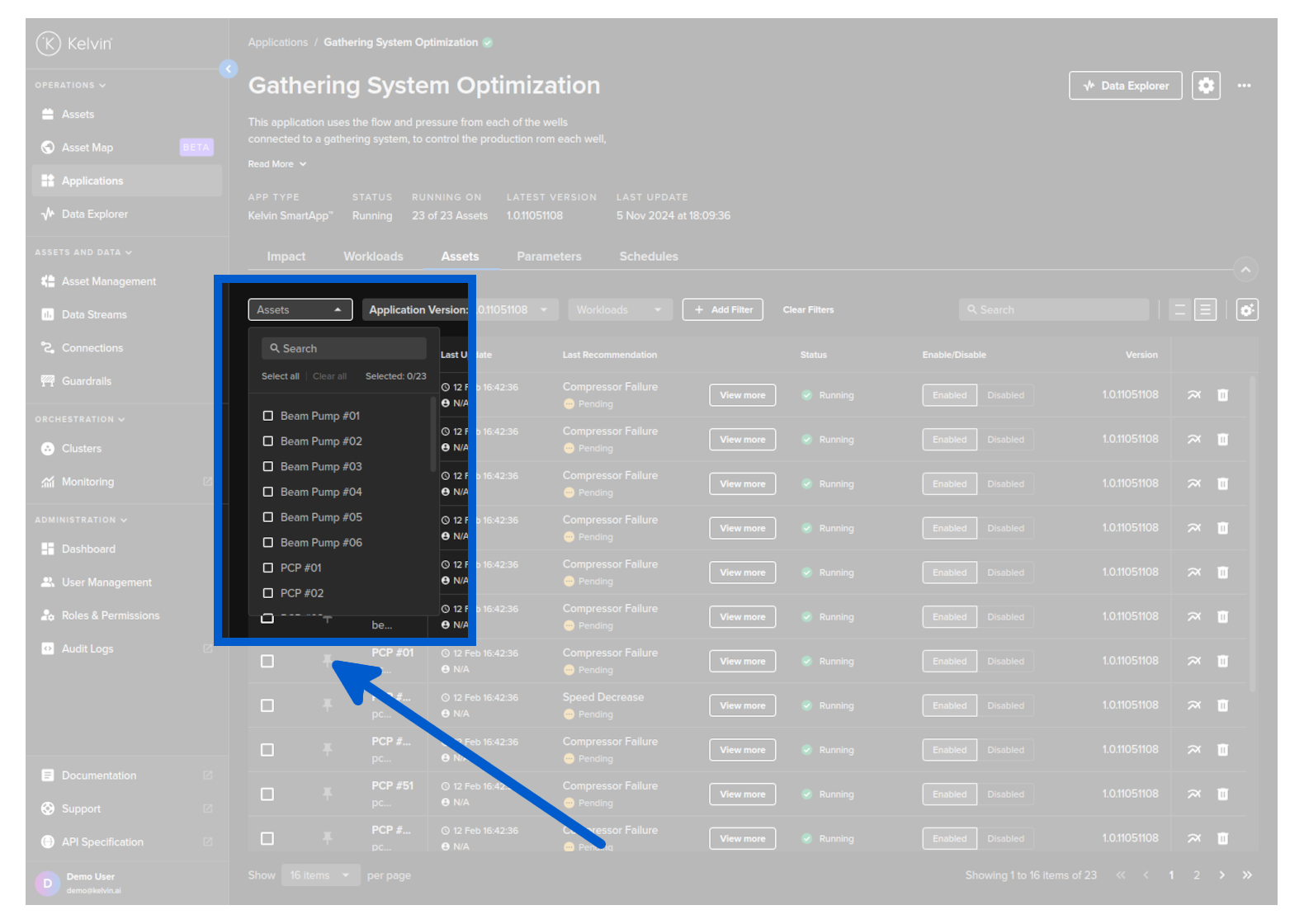1304x924 pixels.
Task: Switch to the Schedules tab
Action: coord(649,257)
